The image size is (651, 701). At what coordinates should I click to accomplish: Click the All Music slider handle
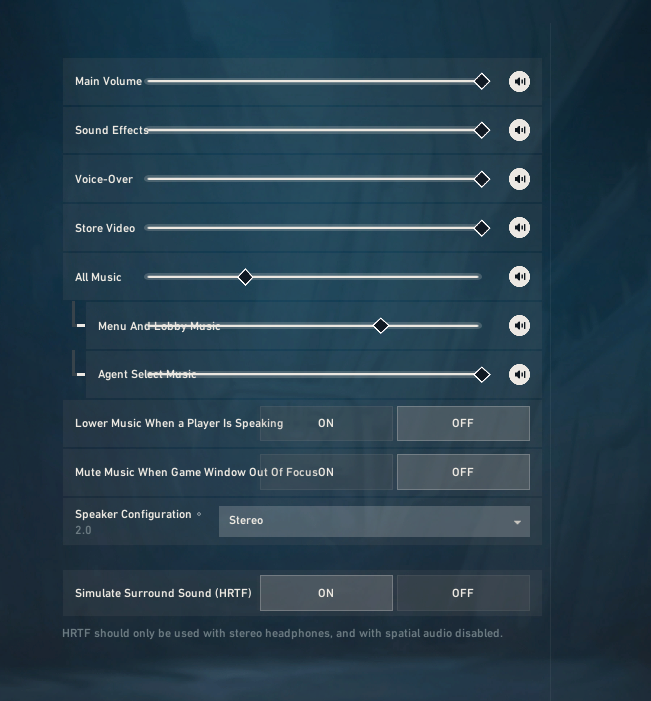click(245, 277)
